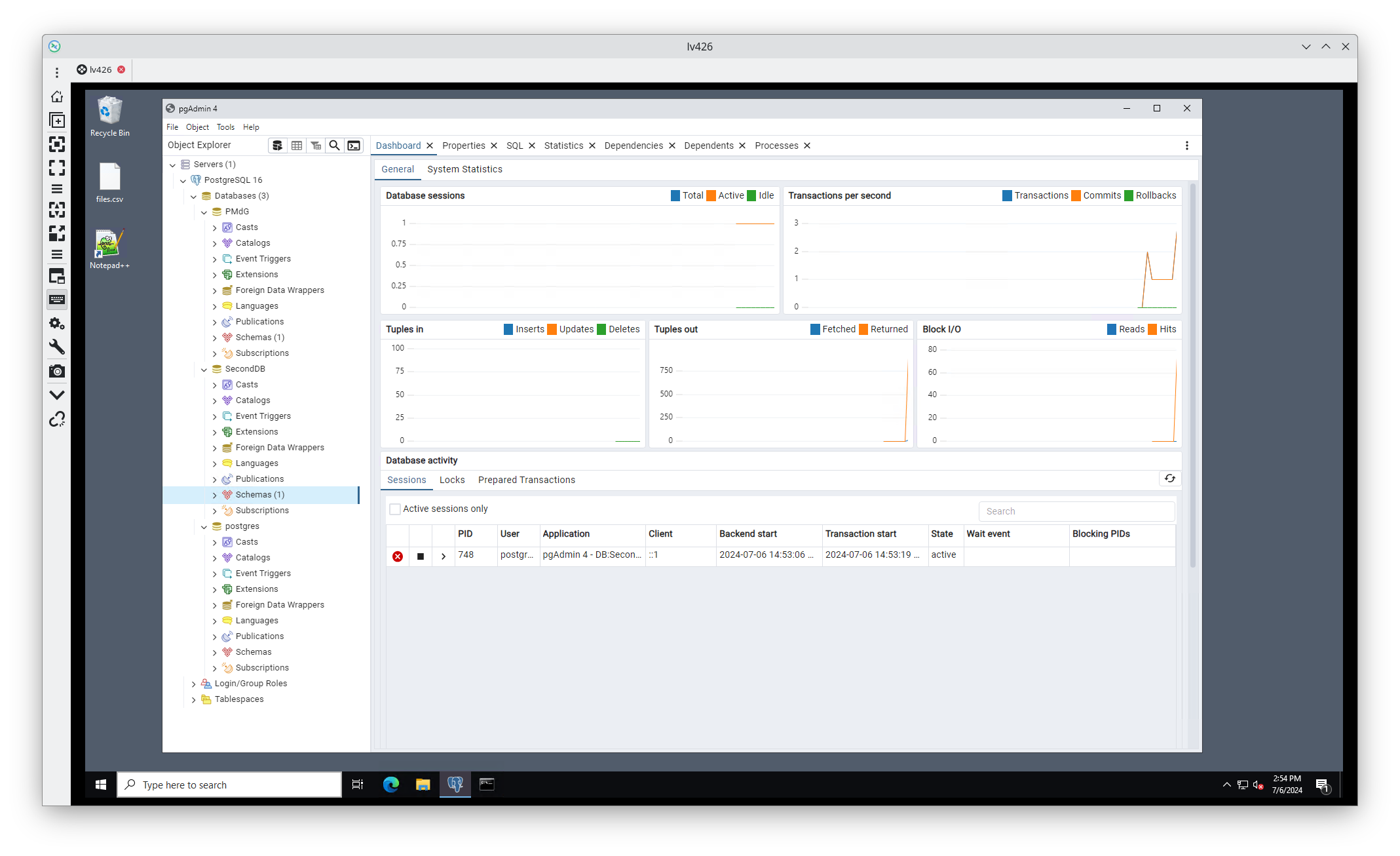Expand the Tablespaces node
This screenshot has height=856, width=1400.
[x=193, y=699]
